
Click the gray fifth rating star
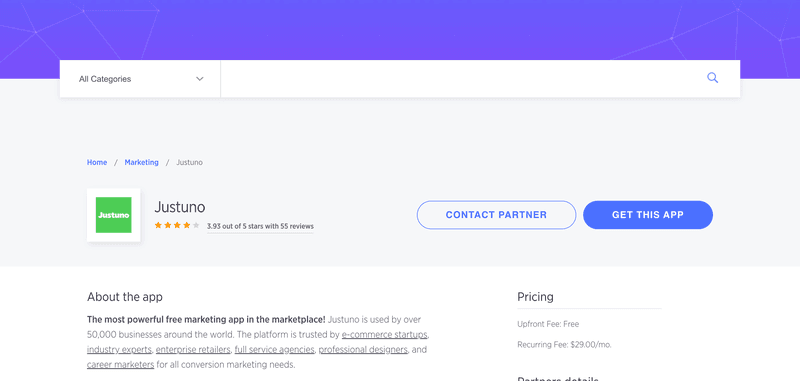tap(196, 225)
